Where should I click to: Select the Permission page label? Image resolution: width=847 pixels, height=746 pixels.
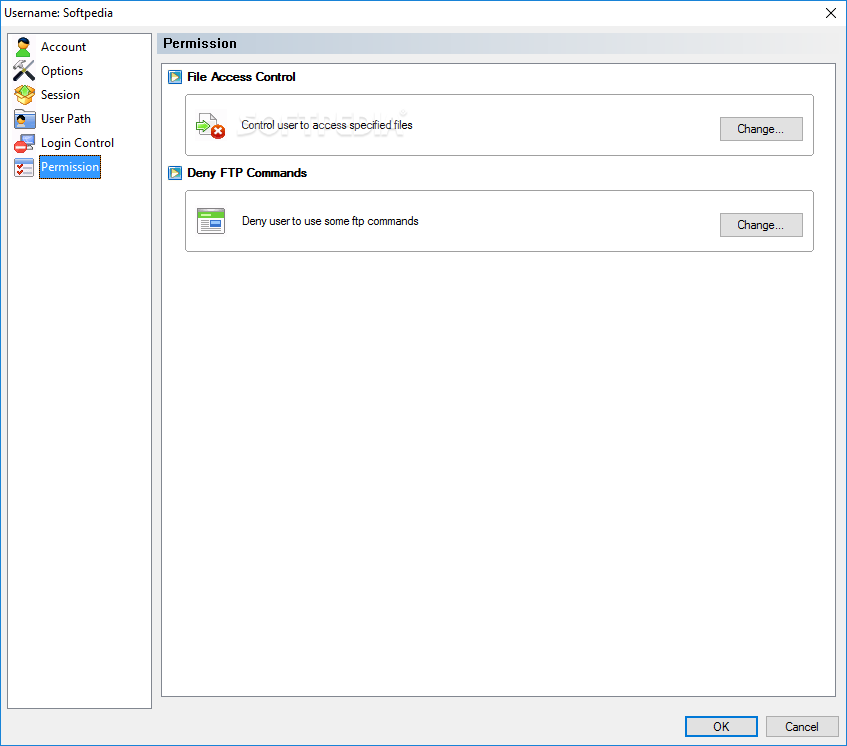(x=70, y=167)
